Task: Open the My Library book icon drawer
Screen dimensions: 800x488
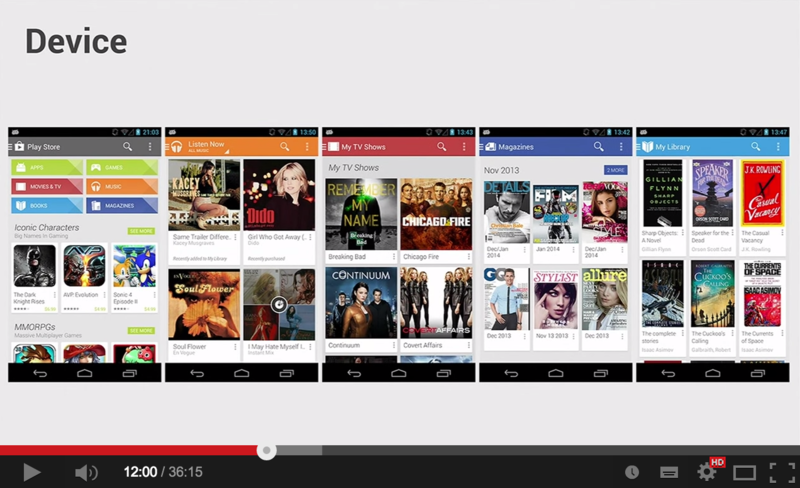Action: [x=645, y=147]
